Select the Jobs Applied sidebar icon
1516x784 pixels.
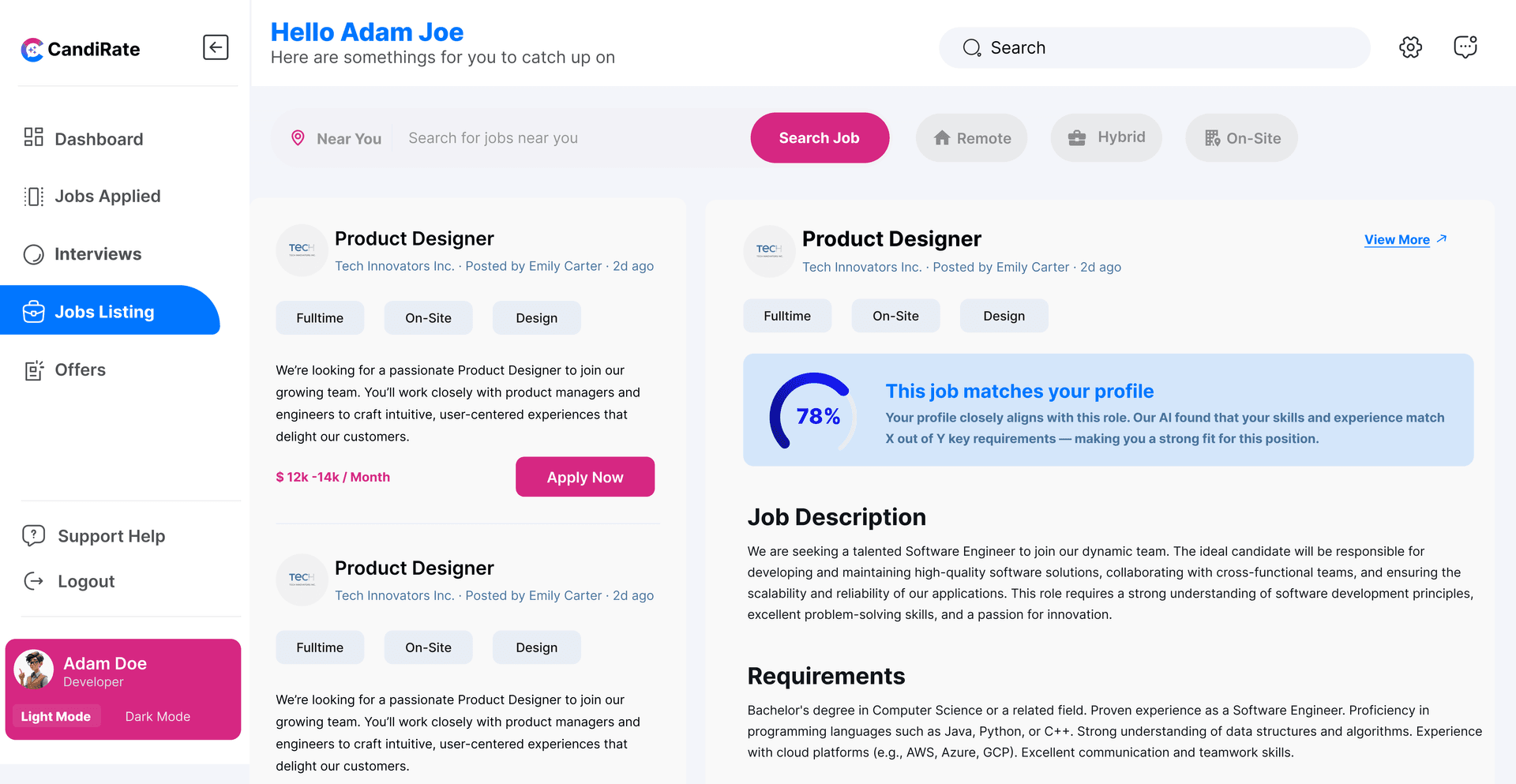point(32,196)
